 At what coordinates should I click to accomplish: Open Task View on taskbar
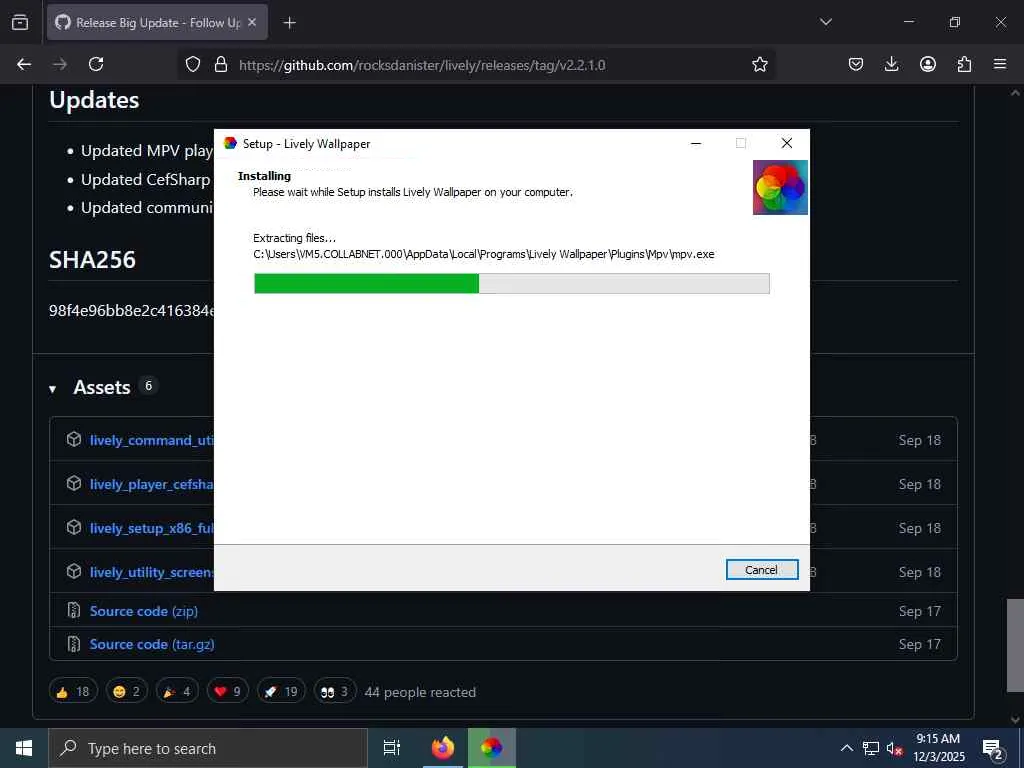(x=392, y=748)
